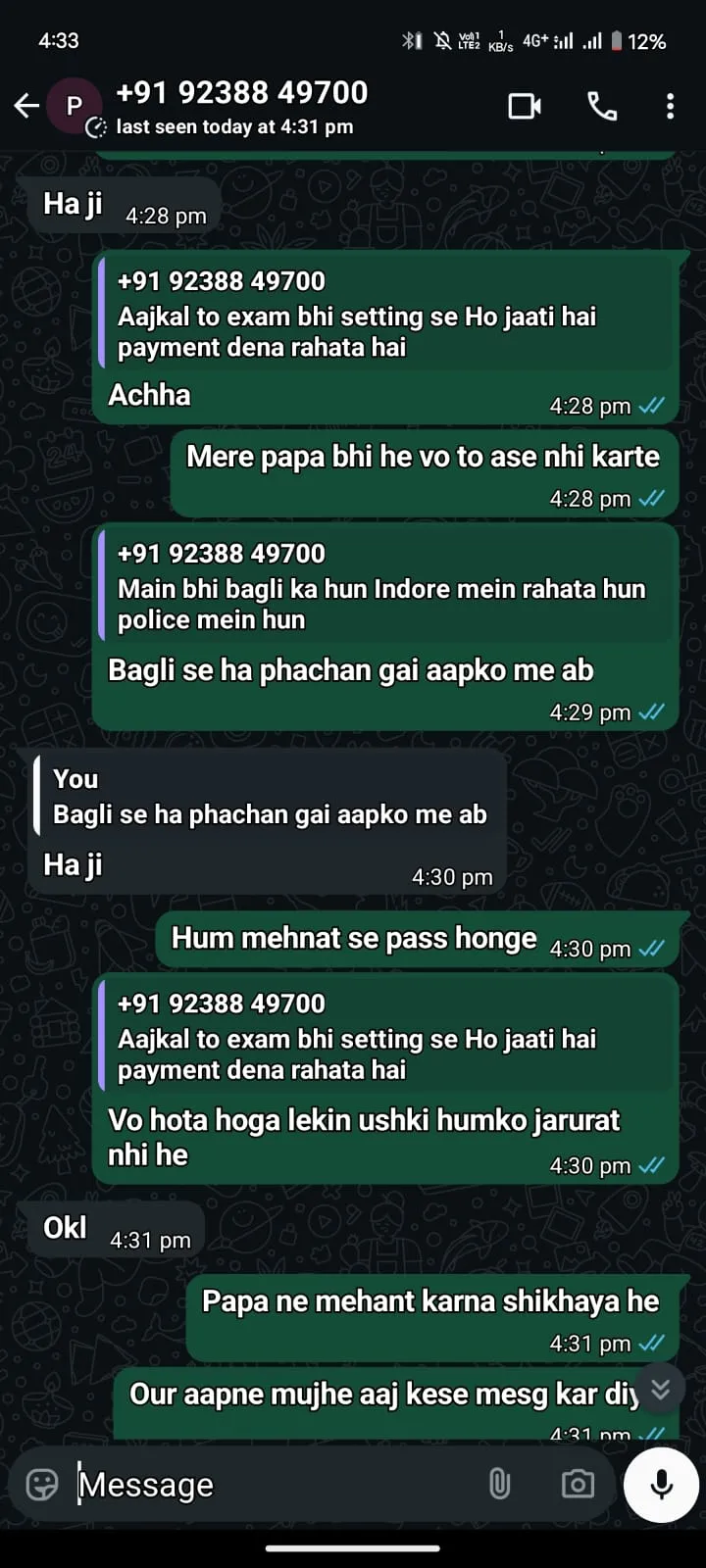Go back using the arrow icon
This screenshot has width=706, height=1568.
point(26,106)
